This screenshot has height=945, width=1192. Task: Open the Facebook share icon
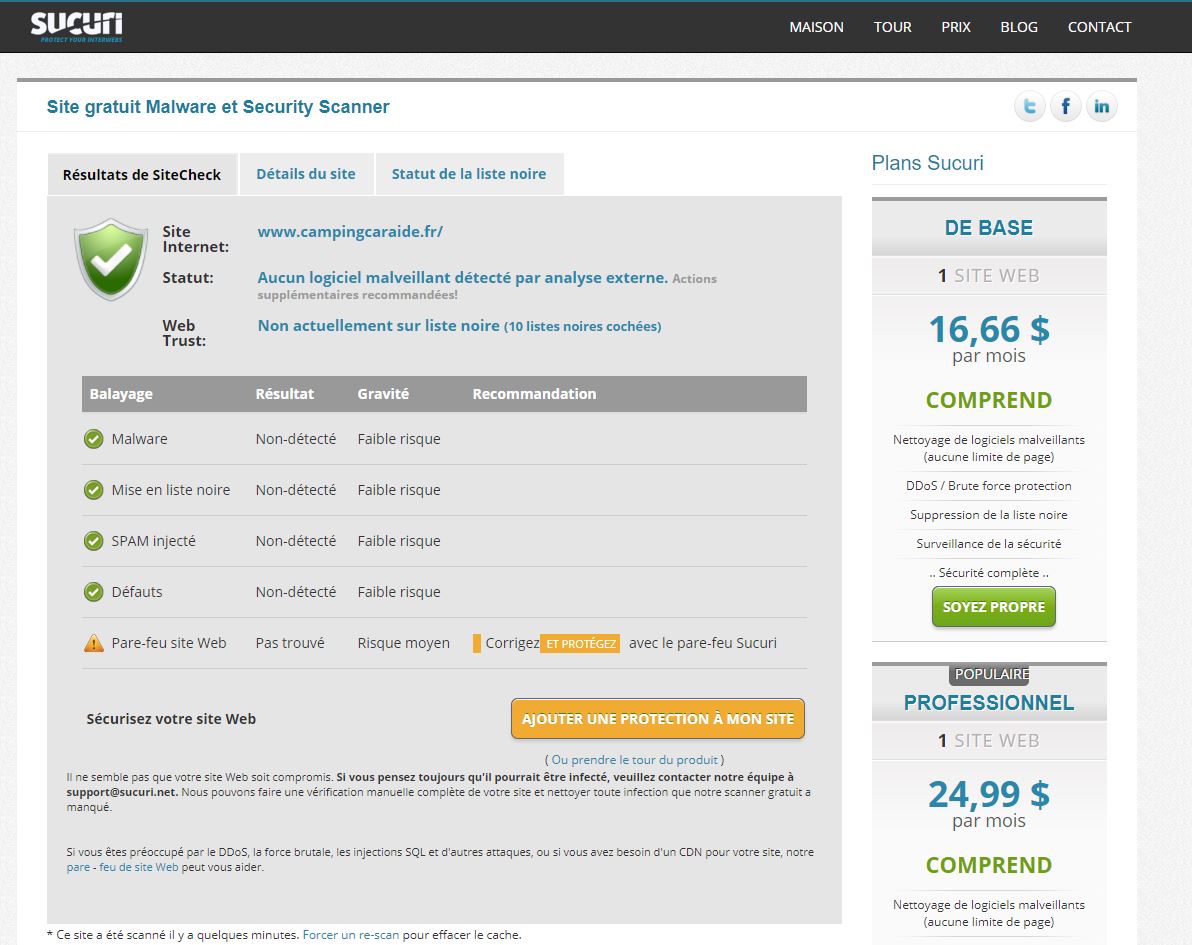1065,106
